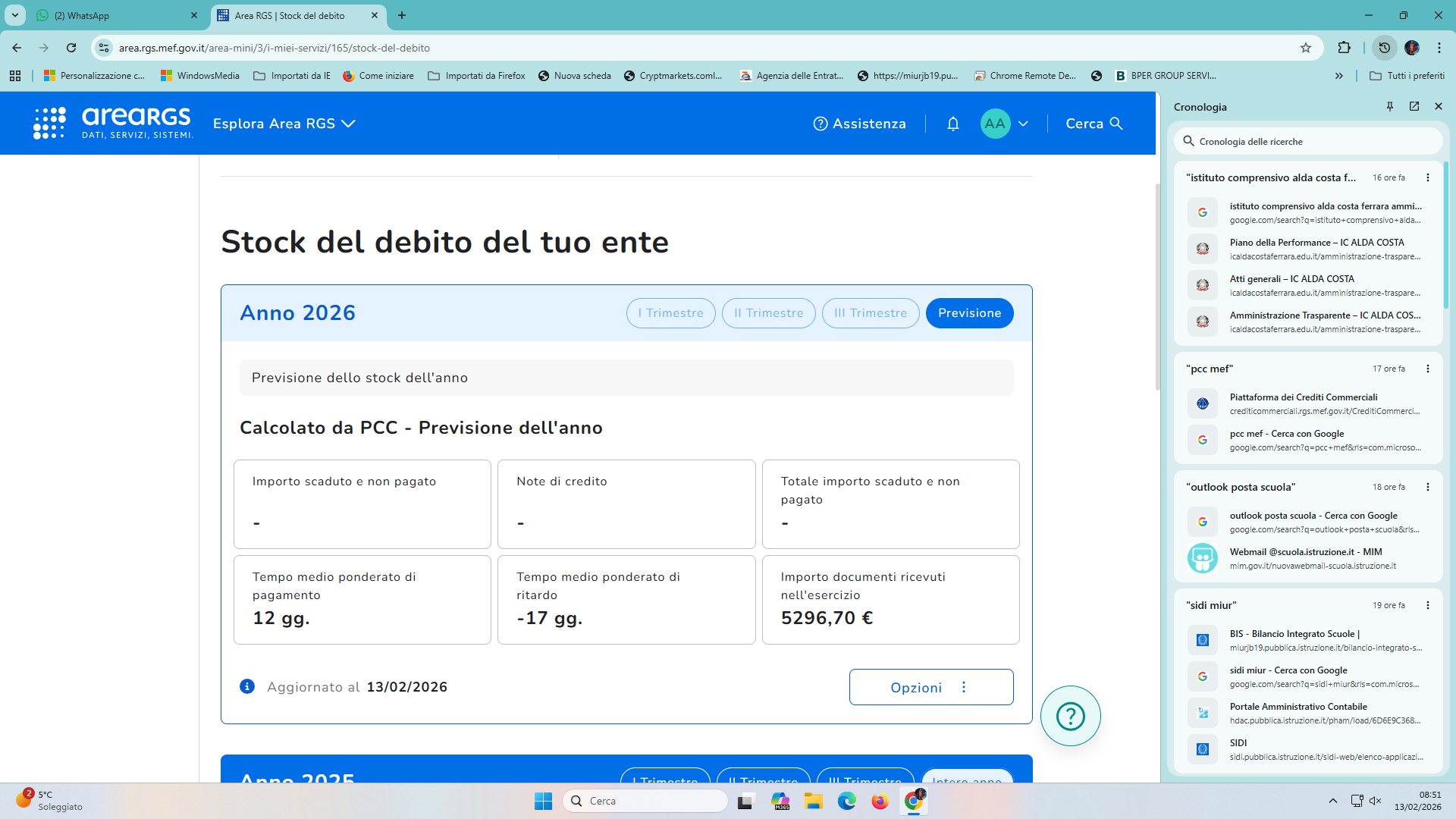
Task: Pin the Cronologia side panel
Action: (1390, 107)
